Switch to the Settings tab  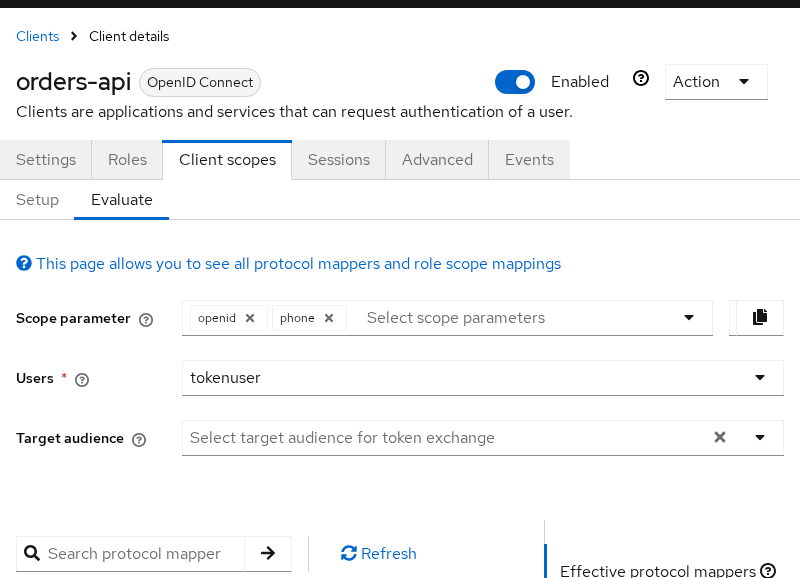tap(46, 160)
